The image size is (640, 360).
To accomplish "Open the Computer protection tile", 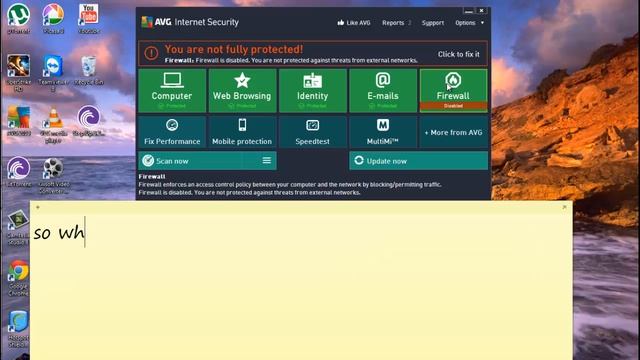I will [172, 90].
